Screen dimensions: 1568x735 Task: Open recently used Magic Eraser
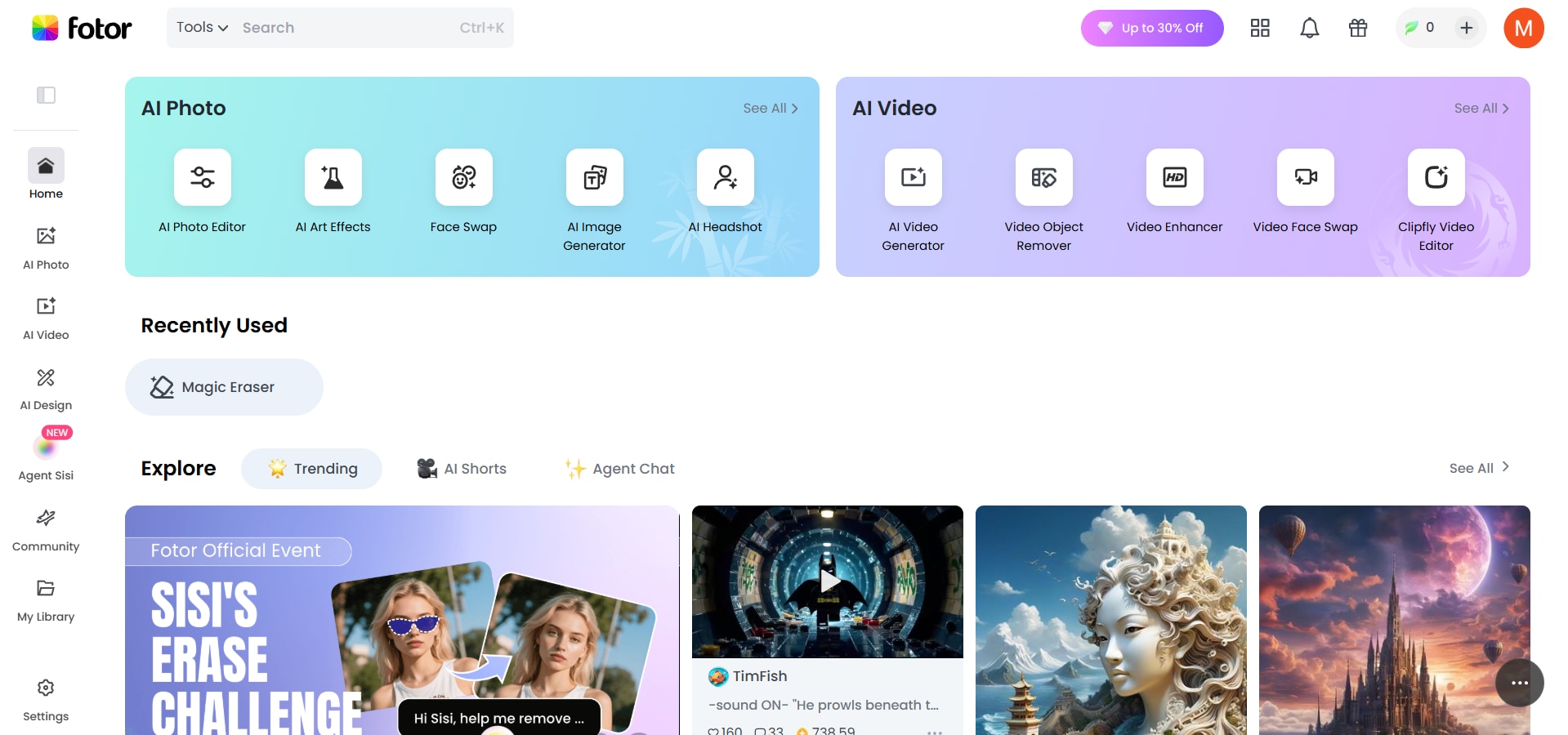click(224, 387)
